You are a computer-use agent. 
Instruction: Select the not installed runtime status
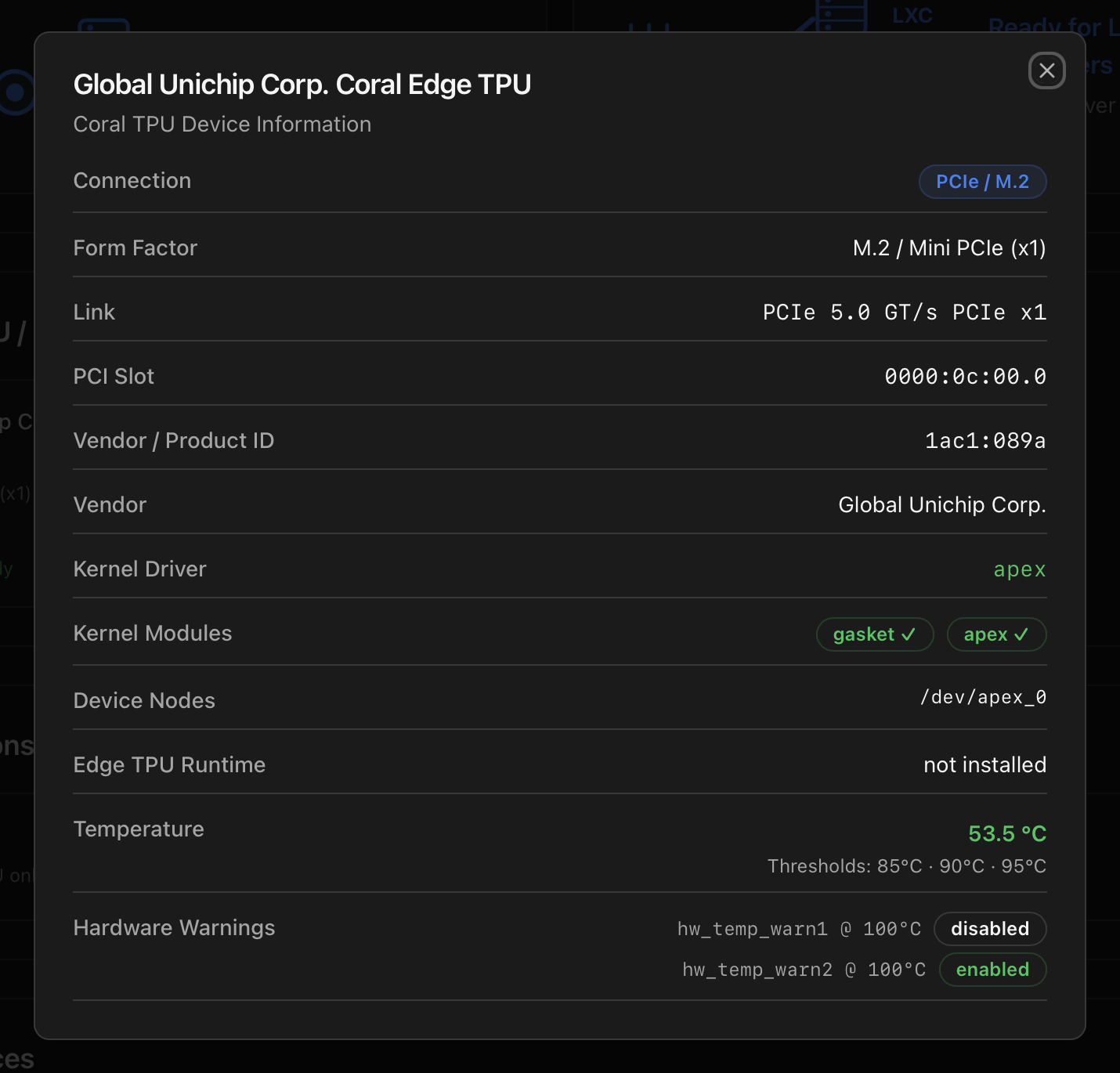click(x=985, y=765)
